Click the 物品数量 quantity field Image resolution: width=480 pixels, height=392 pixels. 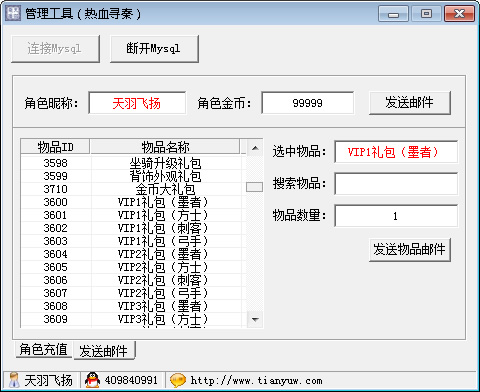[396, 216]
